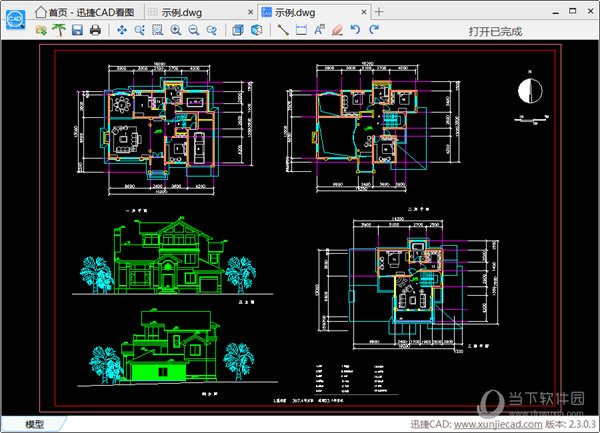Click the redo arrow icon
The height and width of the screenshot is (433, 600).
click(x=373, y=31)
